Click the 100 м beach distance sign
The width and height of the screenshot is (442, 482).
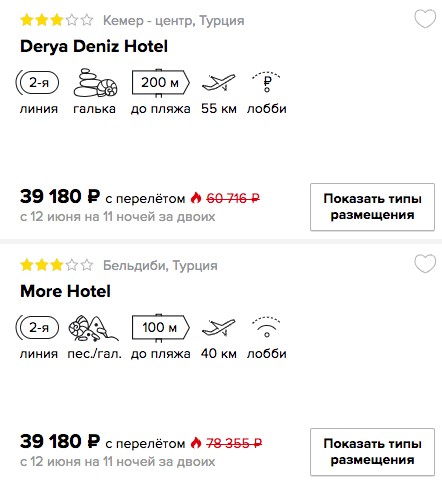pyautogui.click(x=161, y=328)
